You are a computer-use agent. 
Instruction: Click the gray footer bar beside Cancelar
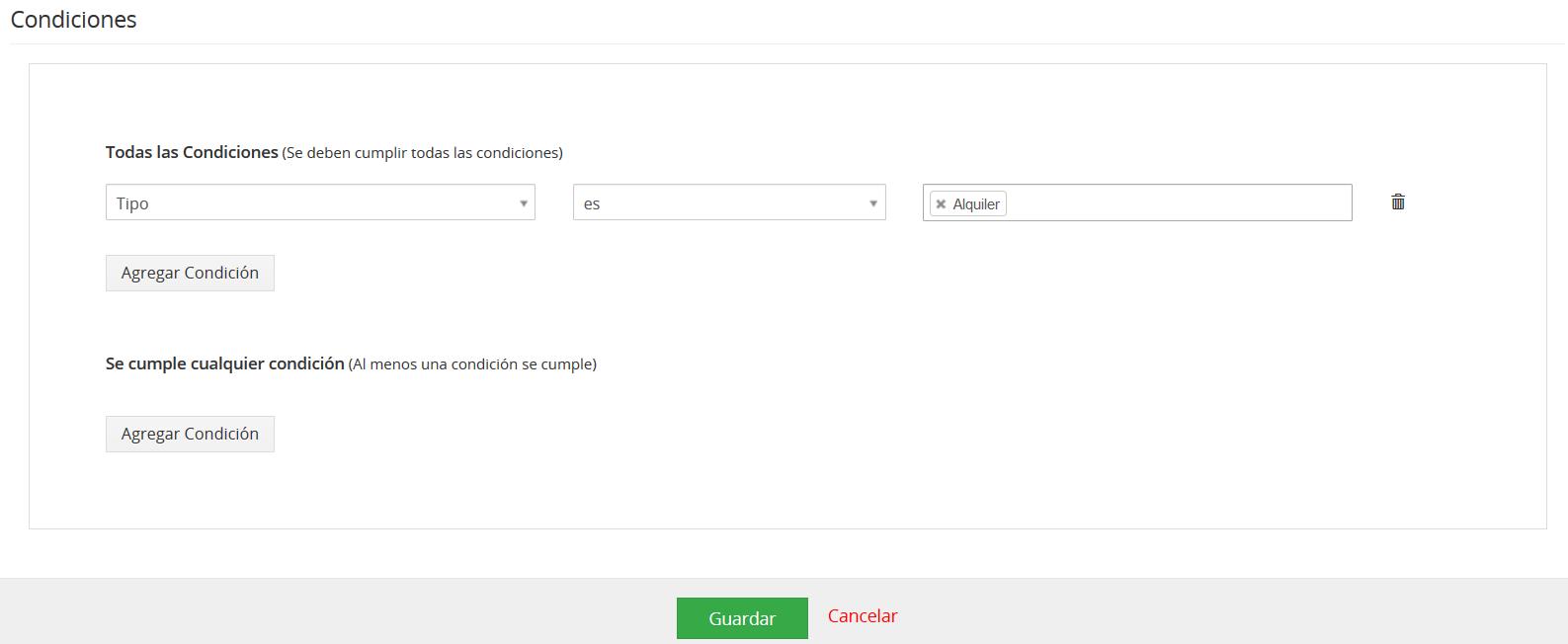[1186, 612]
